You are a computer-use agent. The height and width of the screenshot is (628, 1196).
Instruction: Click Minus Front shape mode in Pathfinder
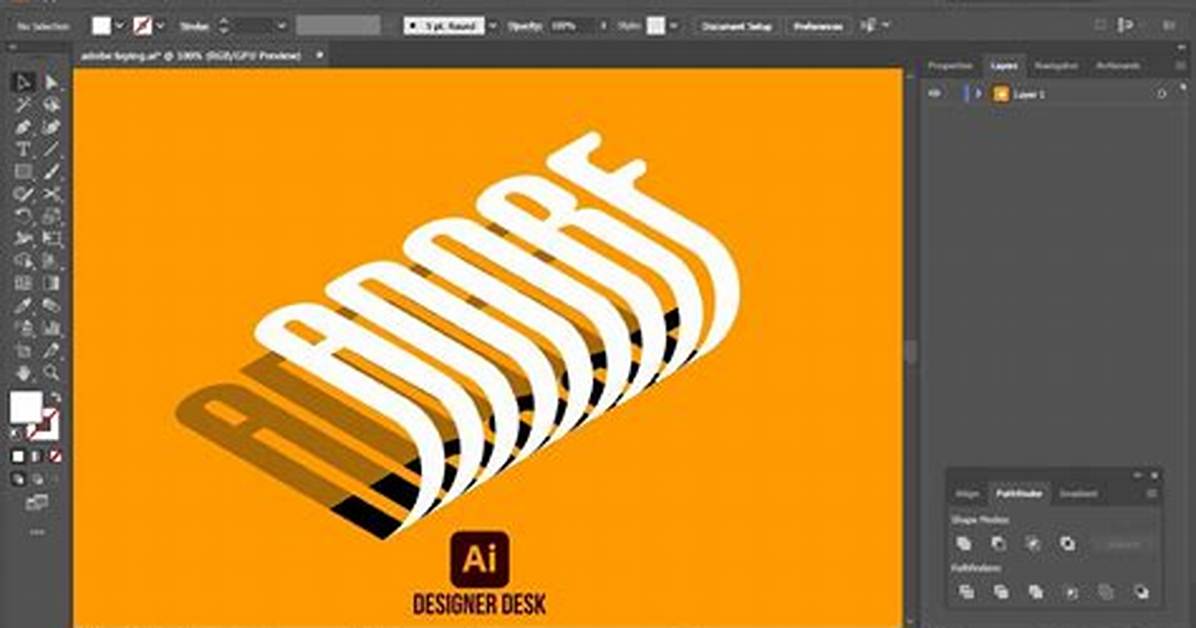pyautogui.click(x=998, y=544)
